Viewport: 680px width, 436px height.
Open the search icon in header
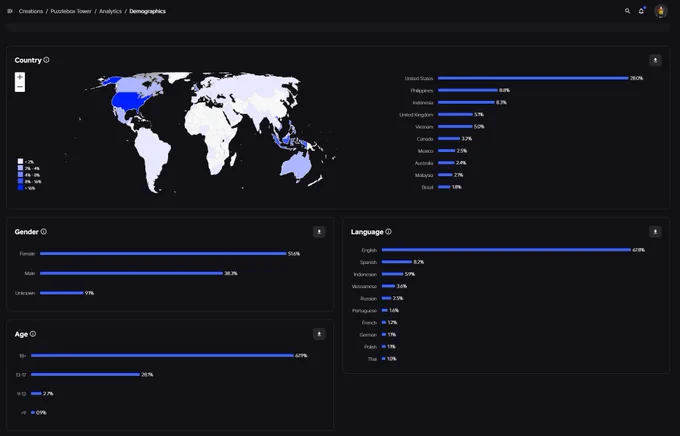click(627, 11)
